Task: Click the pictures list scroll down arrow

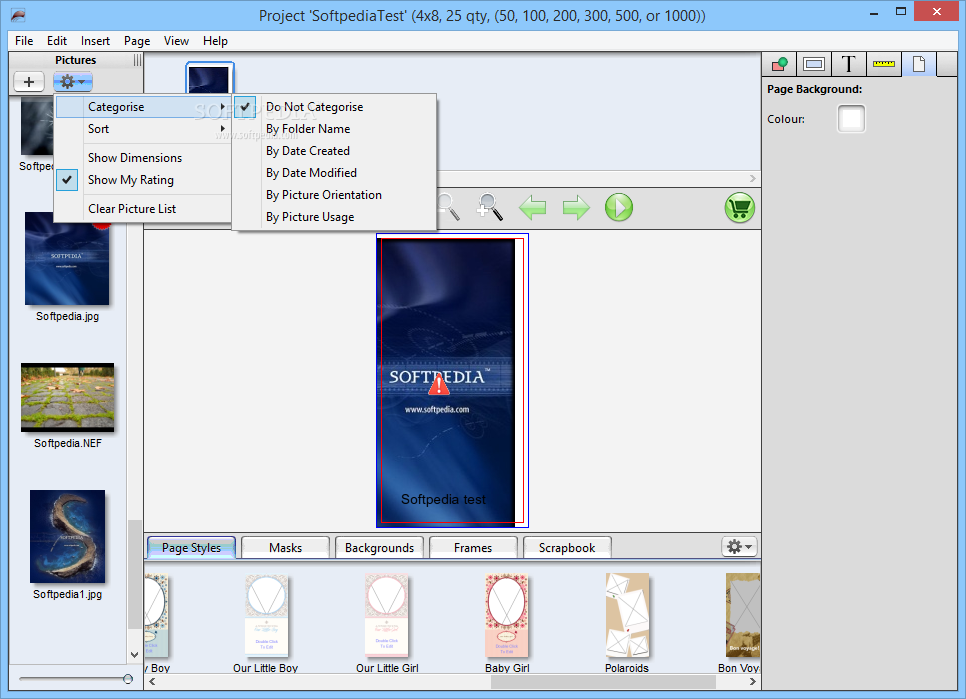Action: 134,655
